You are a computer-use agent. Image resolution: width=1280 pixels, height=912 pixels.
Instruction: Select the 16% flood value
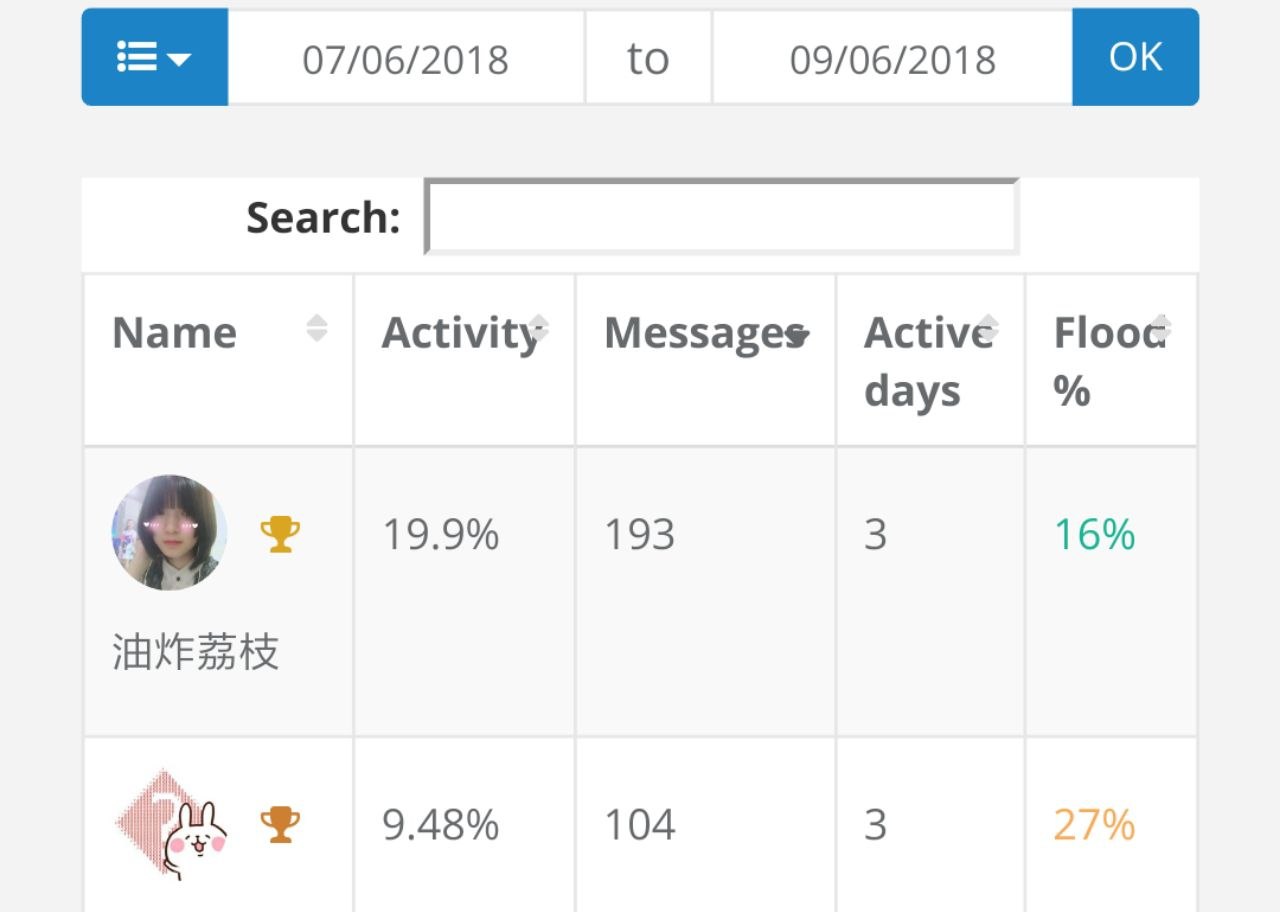[1095, 535]
